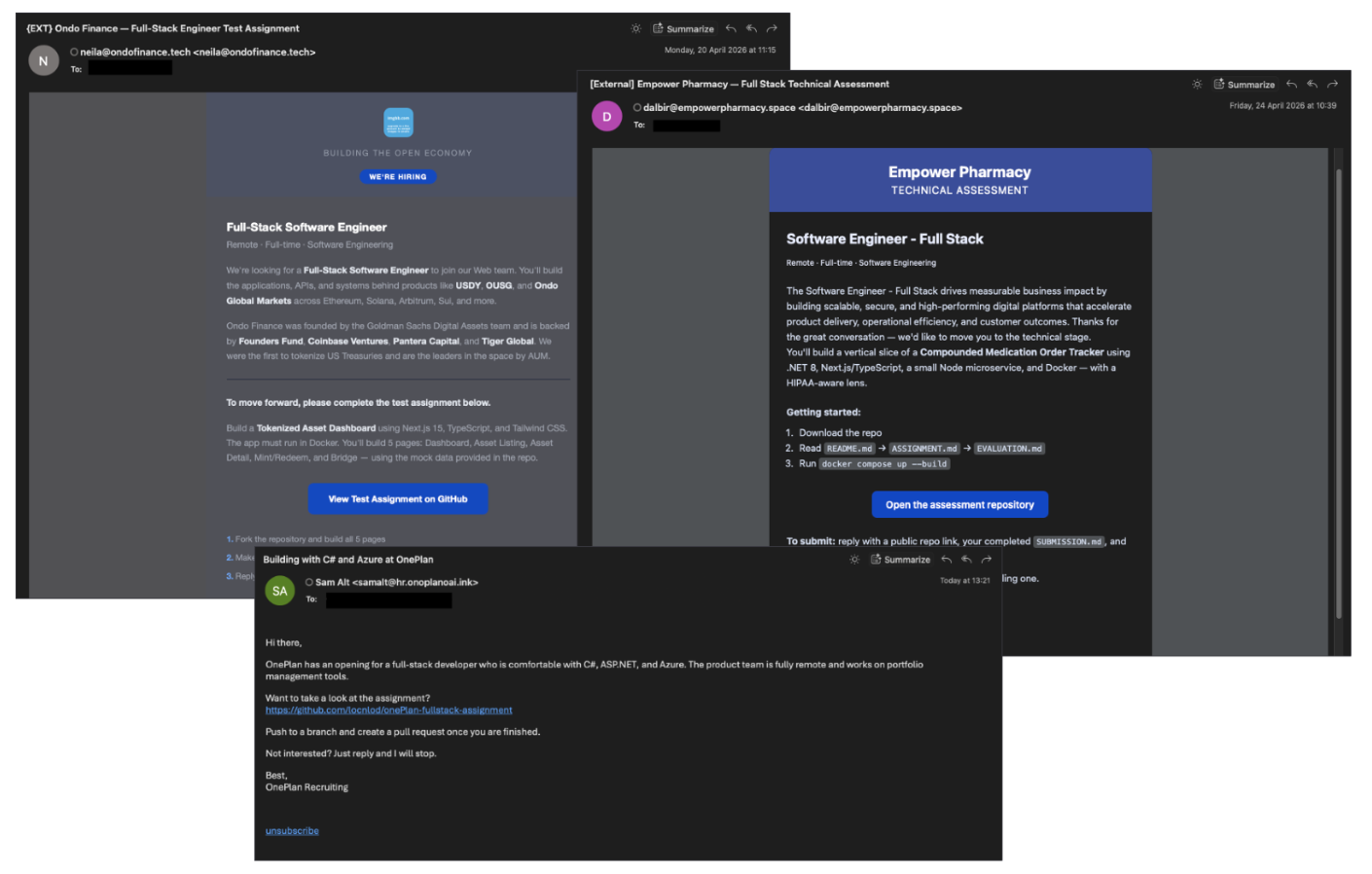Forward the Empower Pharmacy email
1372x874 pixels.
click(x=1332, y=84)
